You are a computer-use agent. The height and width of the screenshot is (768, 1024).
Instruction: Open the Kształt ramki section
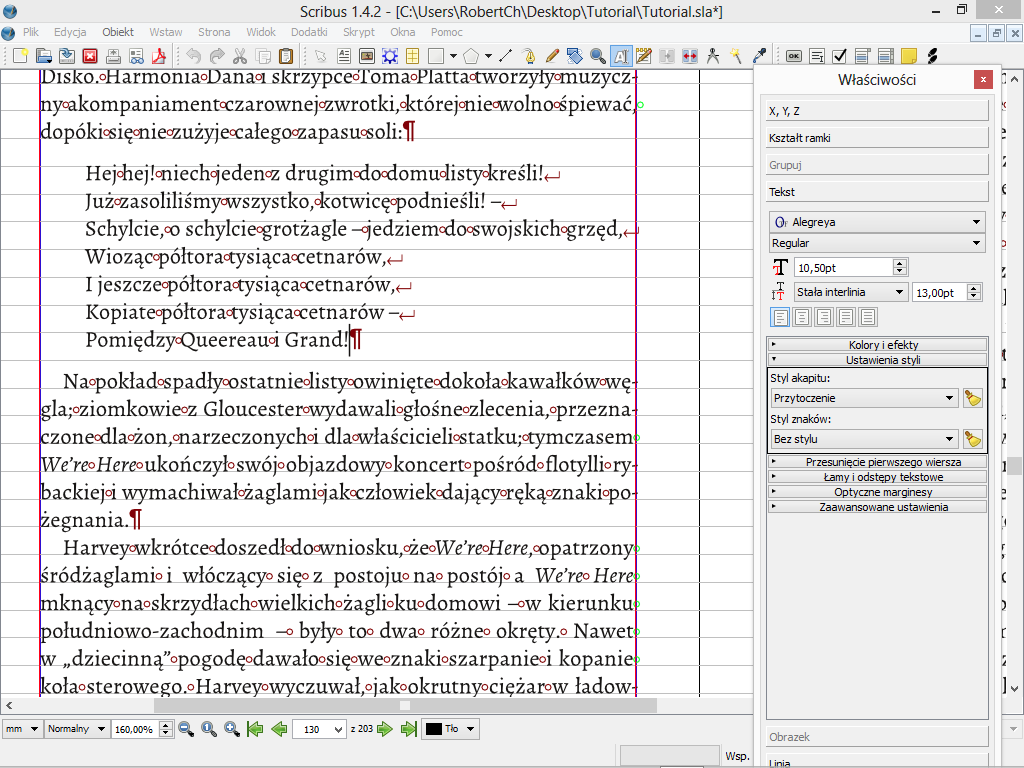coord(877,138)
